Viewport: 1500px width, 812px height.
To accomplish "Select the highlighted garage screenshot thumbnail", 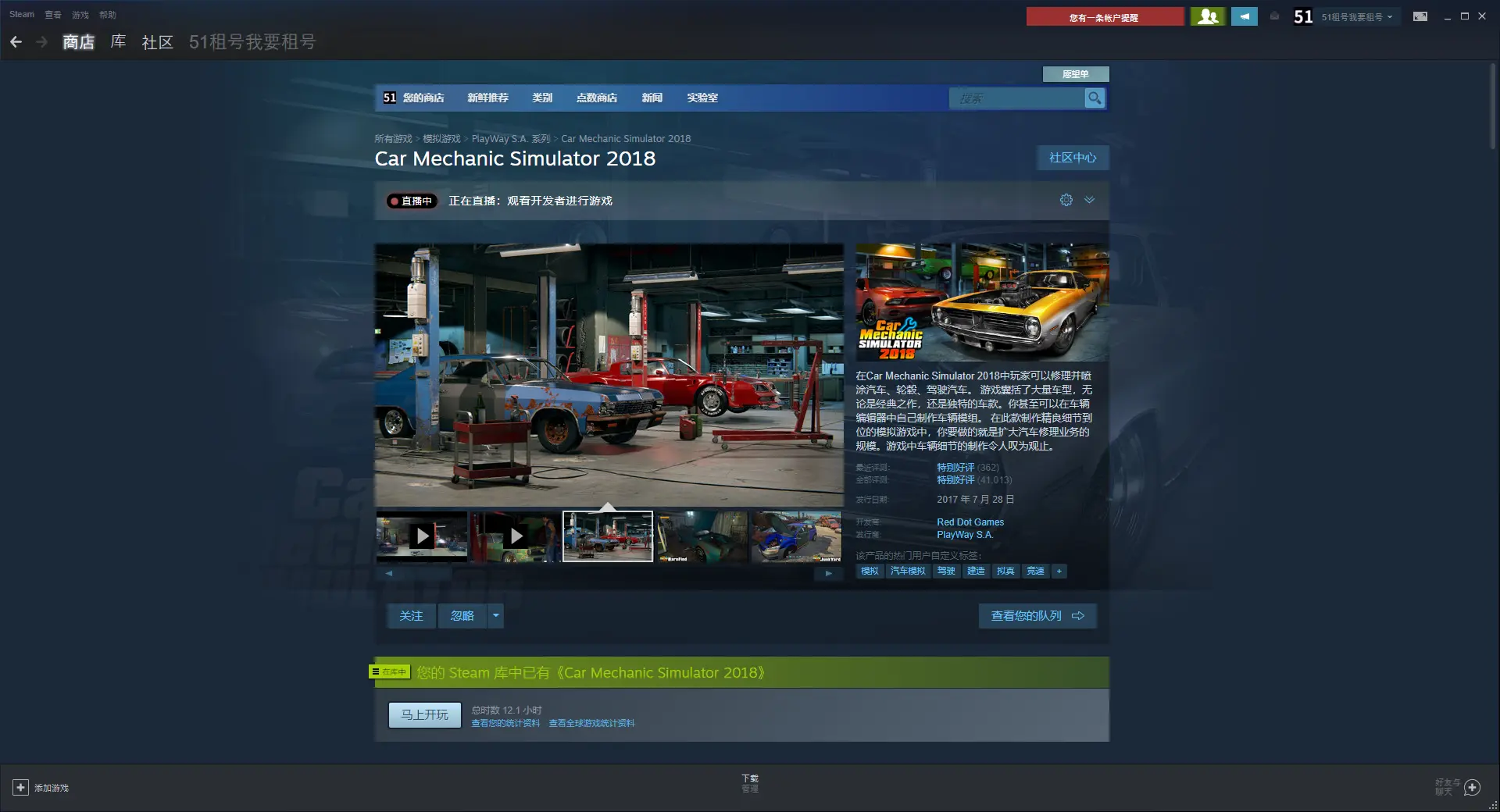I will pyautogui.click(x=608, y=536).
